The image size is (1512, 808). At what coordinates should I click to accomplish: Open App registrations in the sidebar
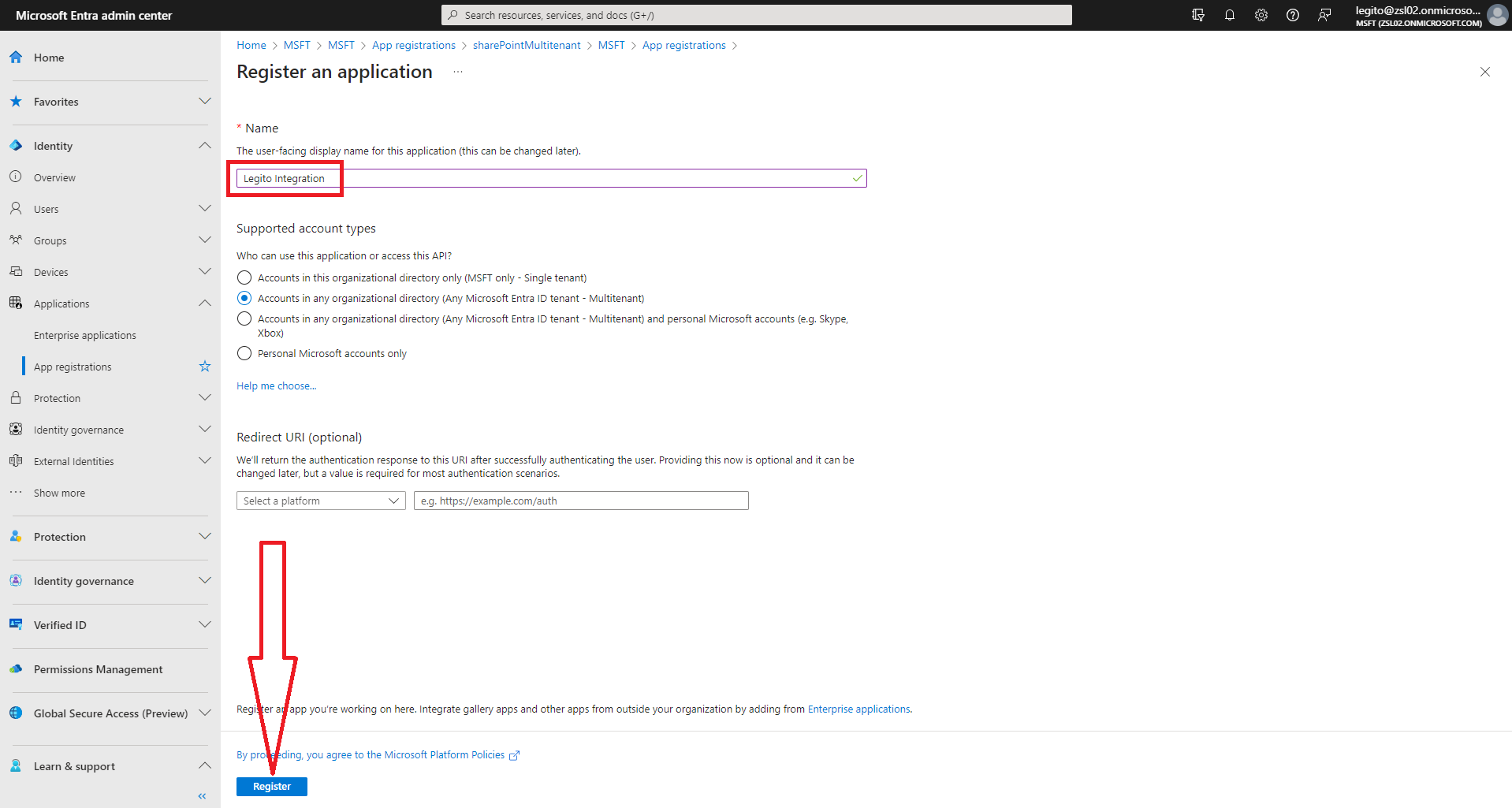tap(73, 367)
